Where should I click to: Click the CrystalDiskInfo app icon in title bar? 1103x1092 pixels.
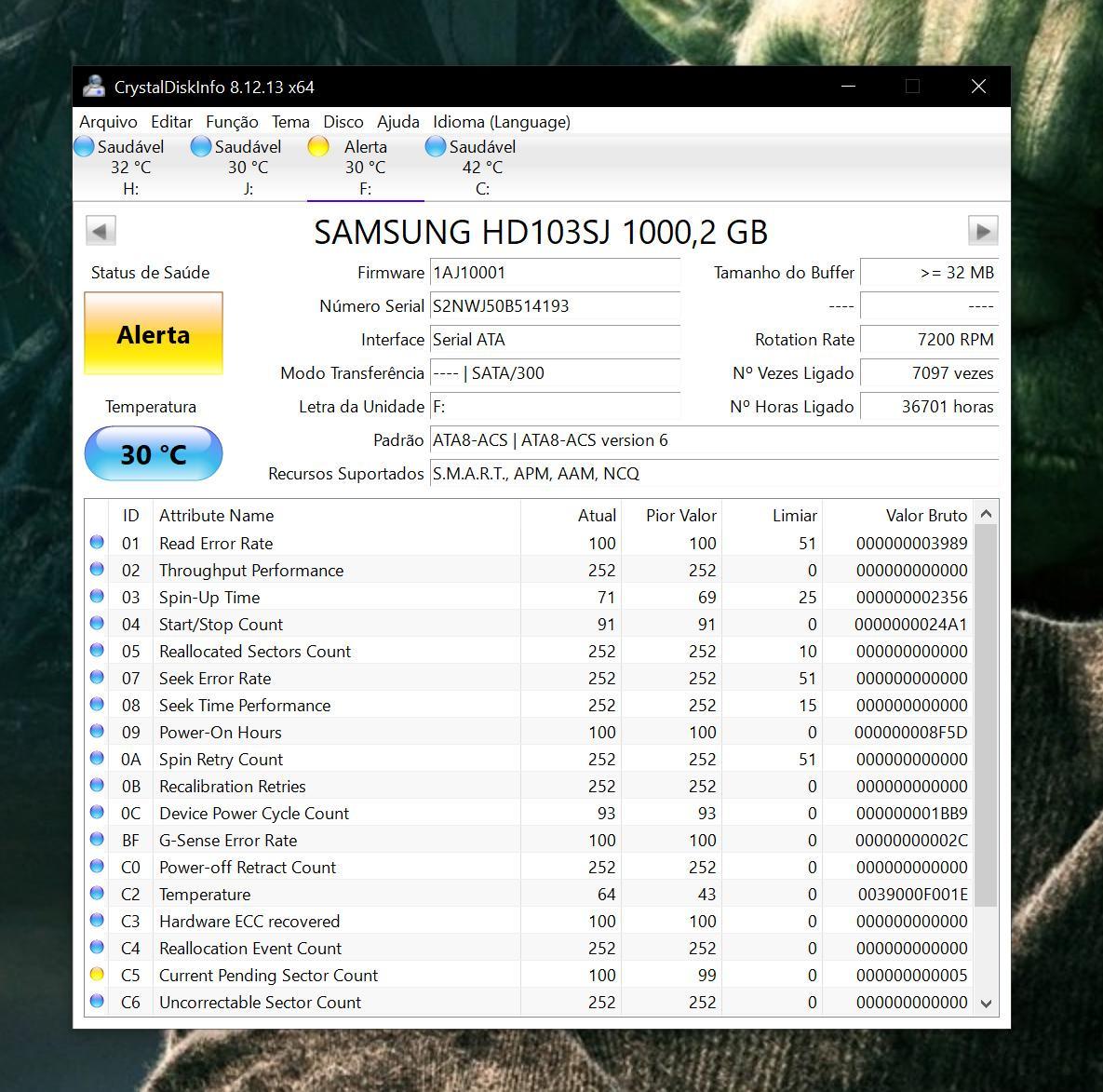tap(94, 87)
